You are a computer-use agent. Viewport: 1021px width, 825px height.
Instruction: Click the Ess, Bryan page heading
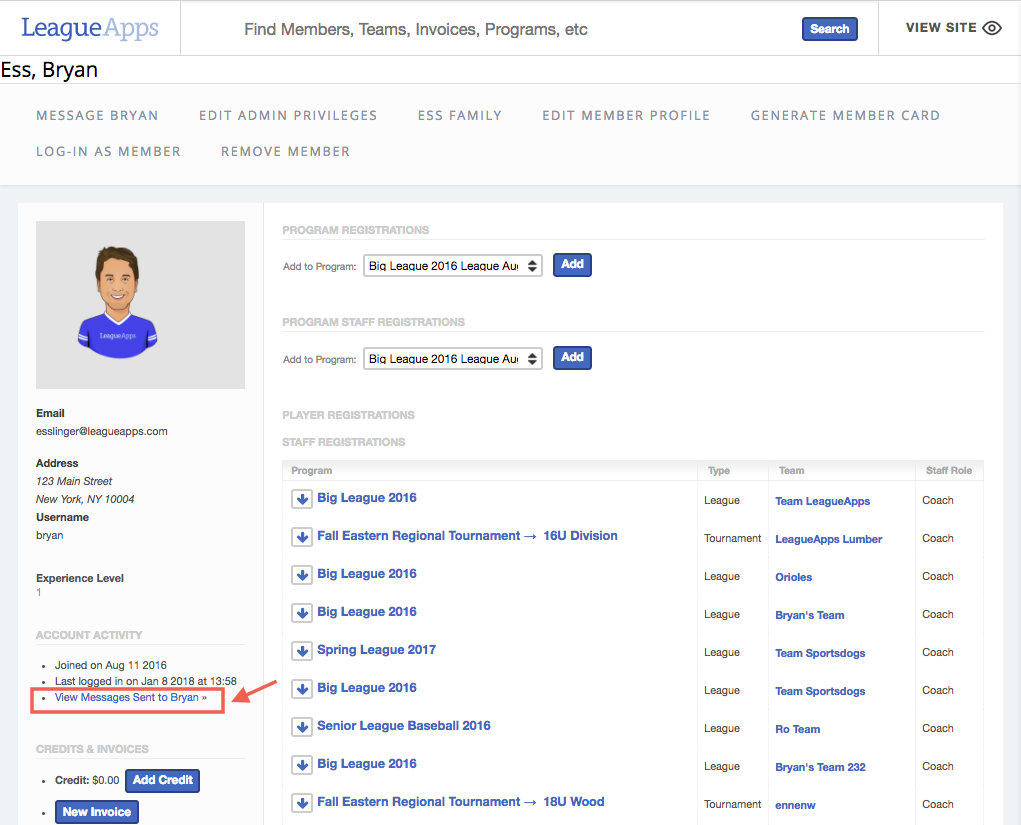[49, 70]
